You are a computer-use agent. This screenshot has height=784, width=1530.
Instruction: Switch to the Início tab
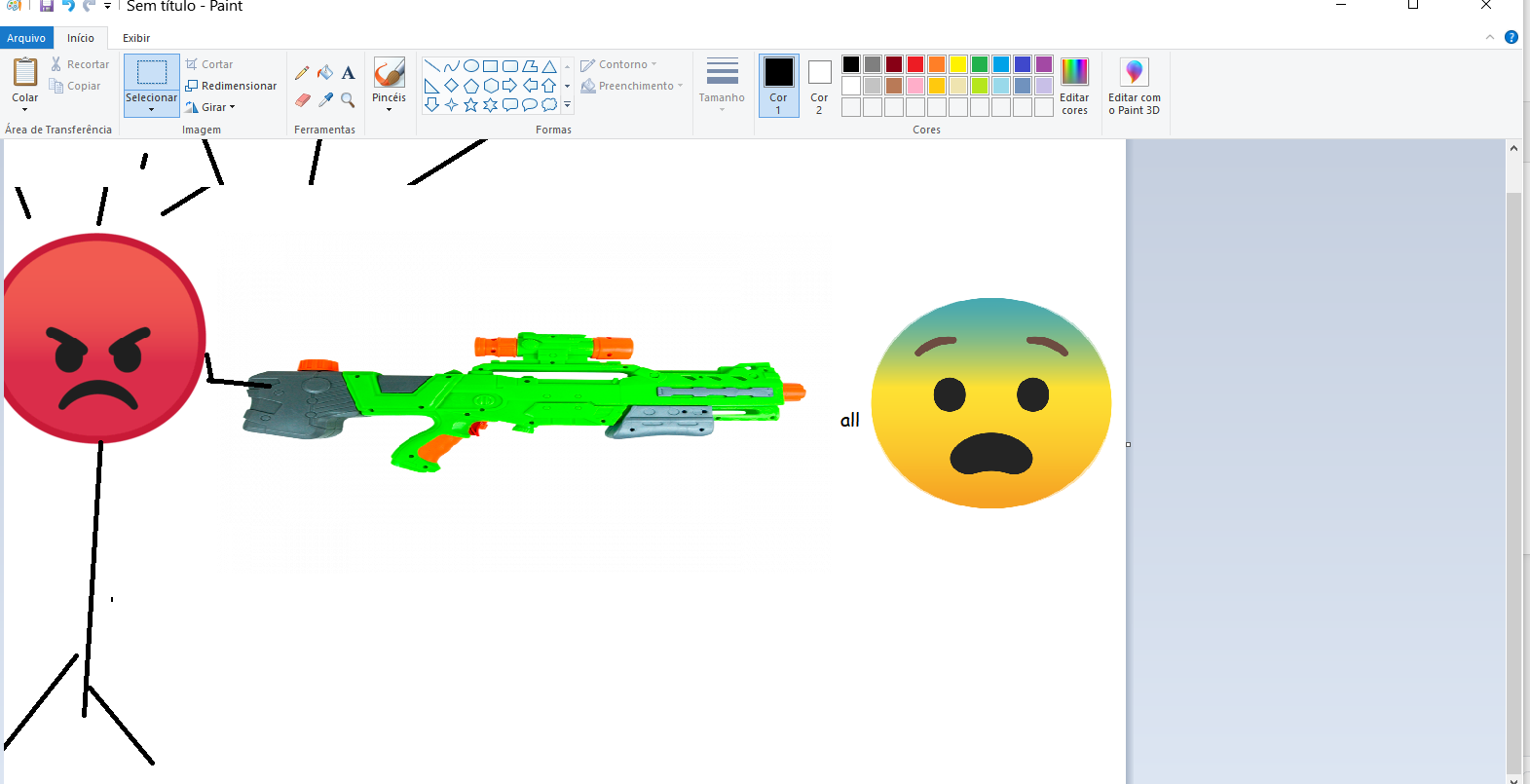click(81, 38)
